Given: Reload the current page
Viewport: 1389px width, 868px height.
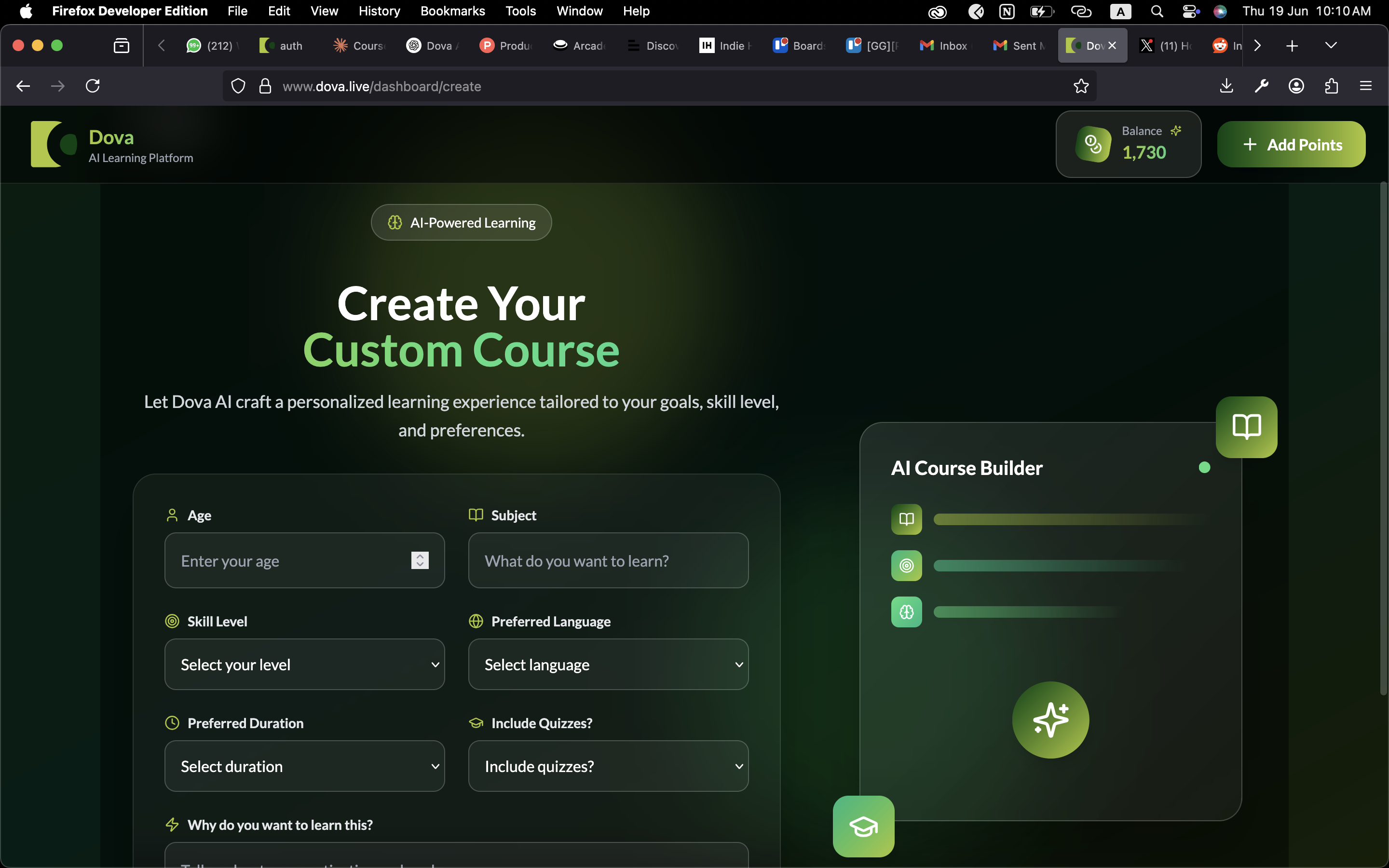Looking at the screenshot, I should [93, 86].
